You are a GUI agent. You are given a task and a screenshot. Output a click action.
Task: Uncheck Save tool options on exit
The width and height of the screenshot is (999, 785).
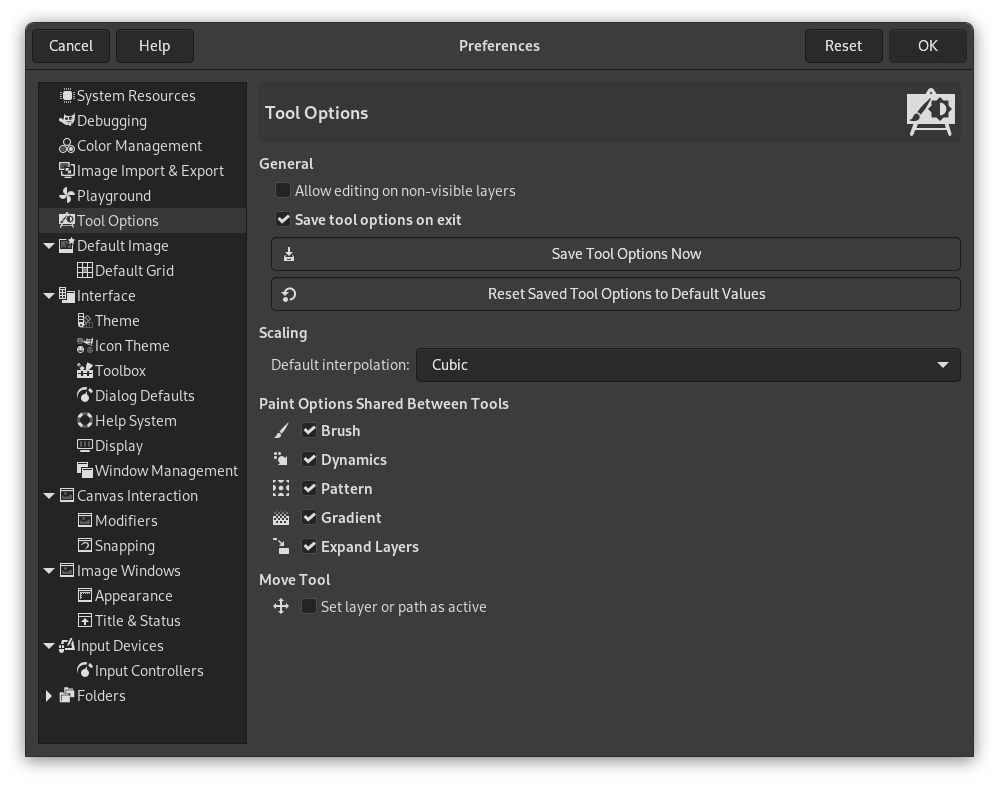pyautogui.click(x=282, y=219)
